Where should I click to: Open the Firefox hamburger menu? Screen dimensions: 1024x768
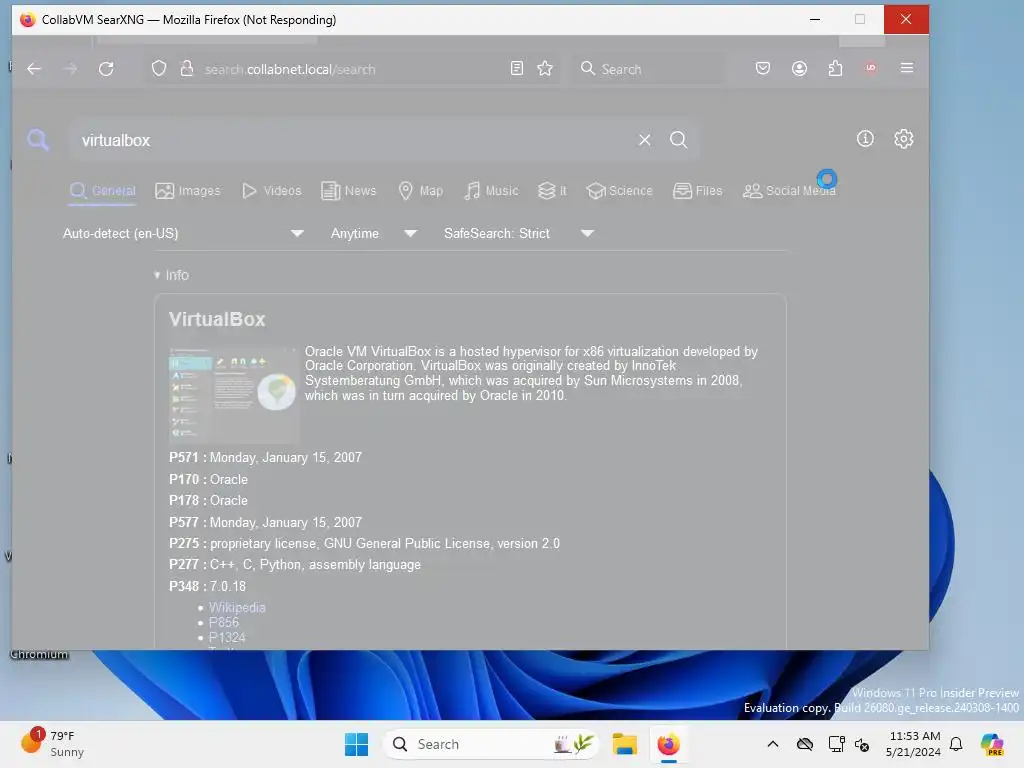tap(906, 68)
